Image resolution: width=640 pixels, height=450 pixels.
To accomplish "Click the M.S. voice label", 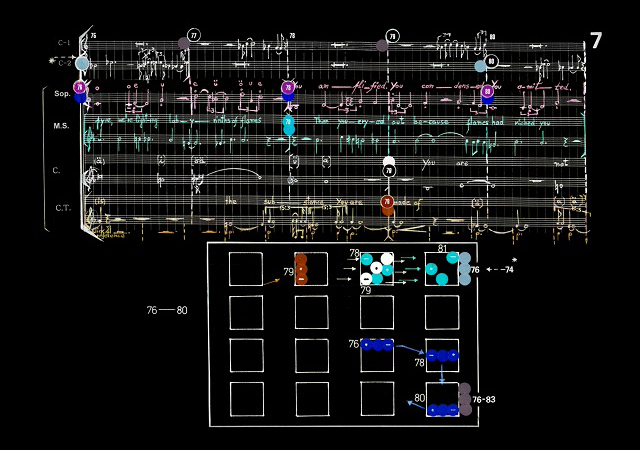I will tap(61, 126).
